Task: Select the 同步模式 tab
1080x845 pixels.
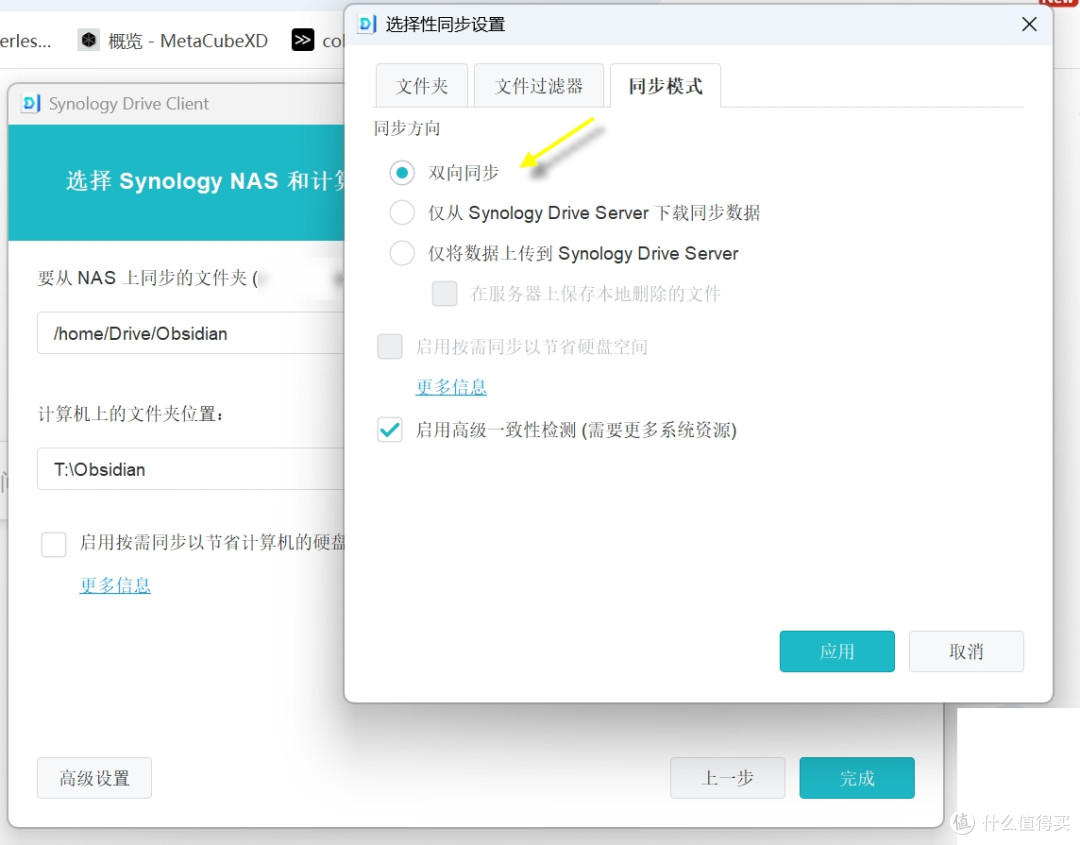Action: (x=665, y=86)
